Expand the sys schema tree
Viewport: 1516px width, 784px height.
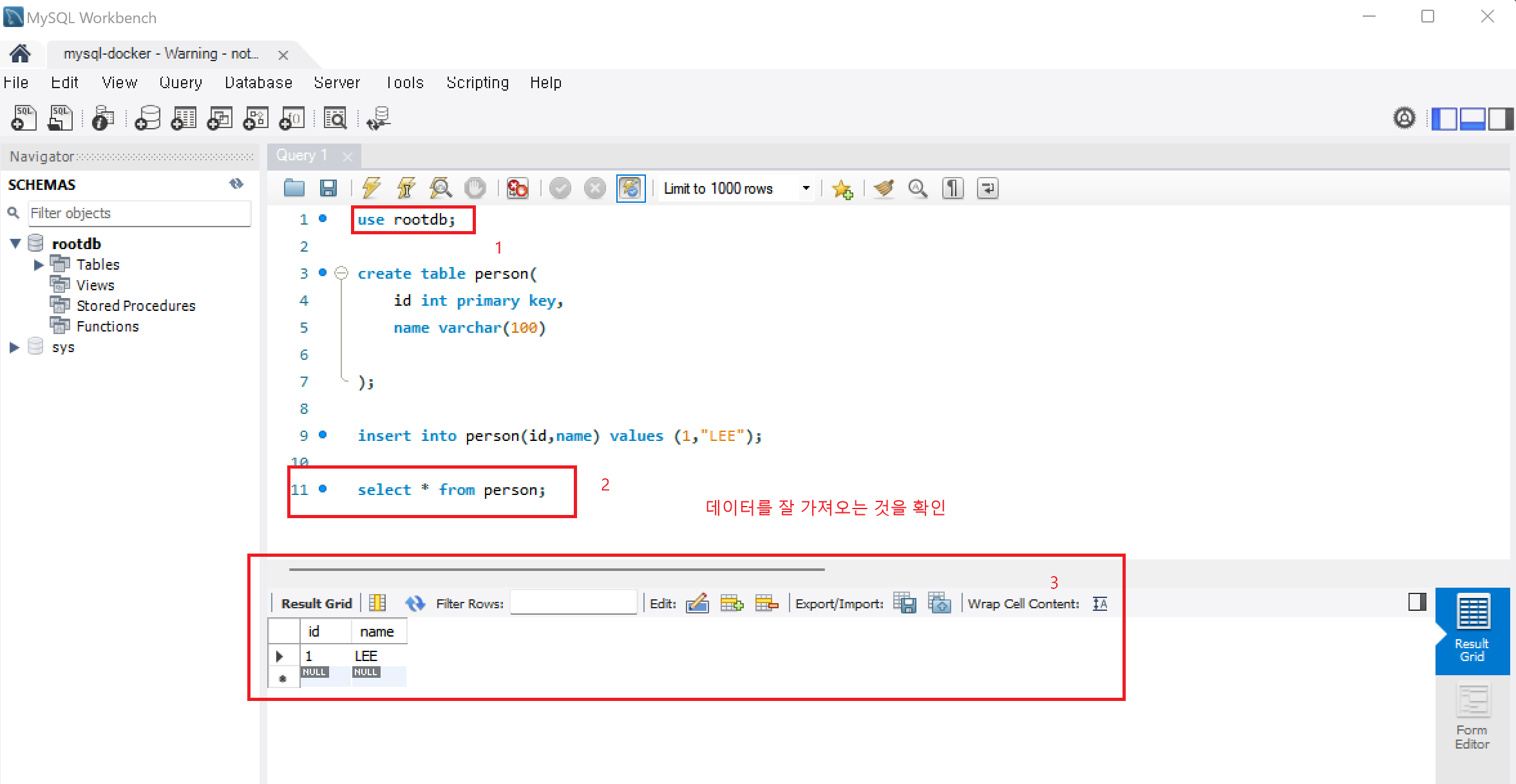coord(14,348)
